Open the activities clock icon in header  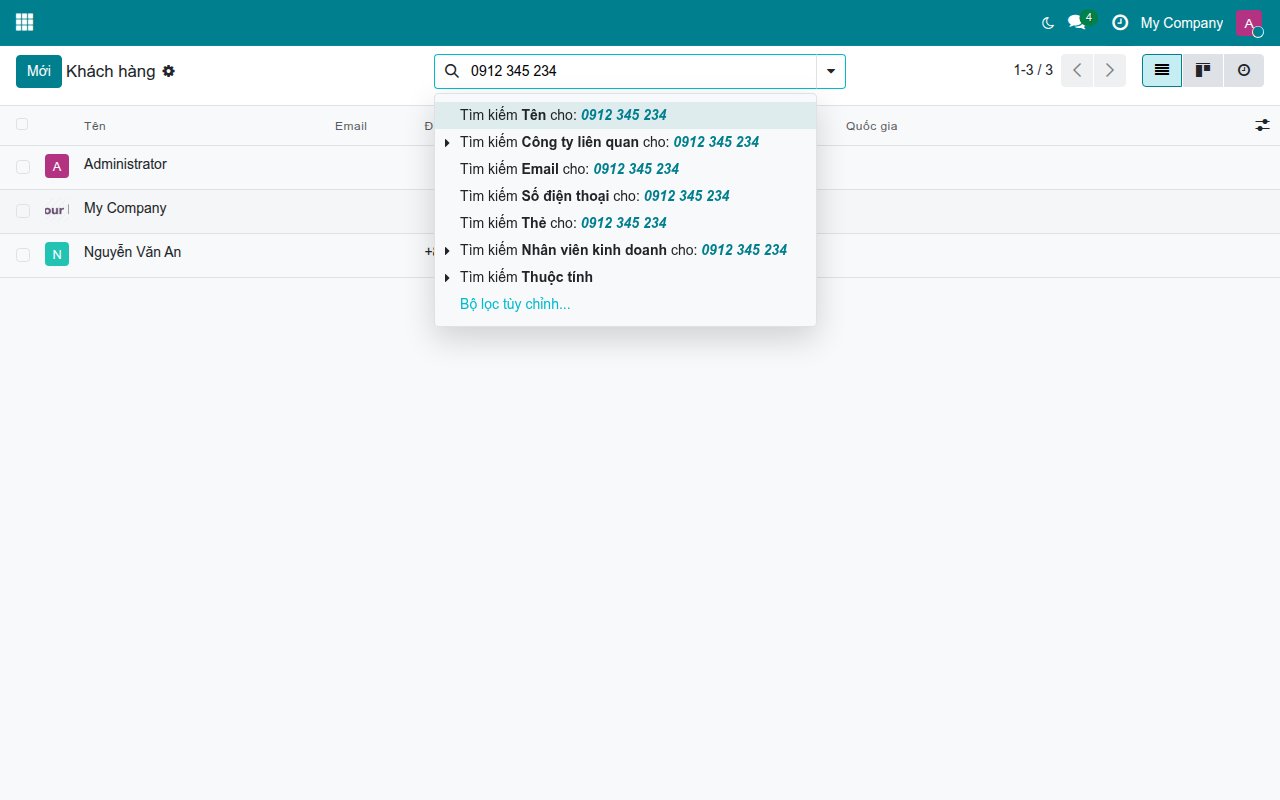pyautogui.click(x=1120, y=22)
